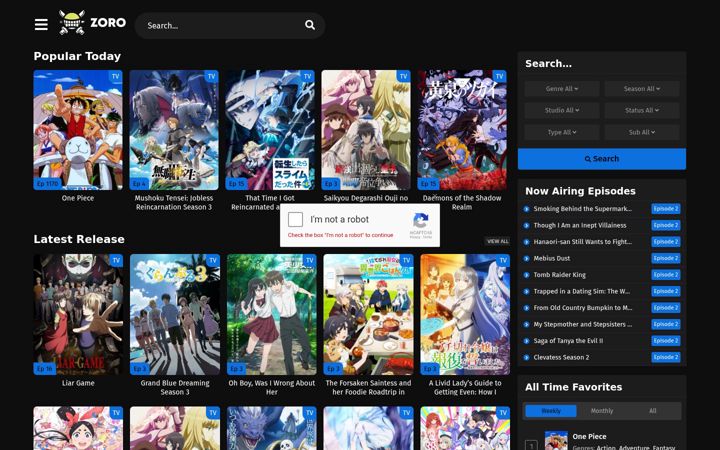Open Trapped in a Dating Sim link
The height and width of the screenshot is (450, 720).
[x=582, y=291]
